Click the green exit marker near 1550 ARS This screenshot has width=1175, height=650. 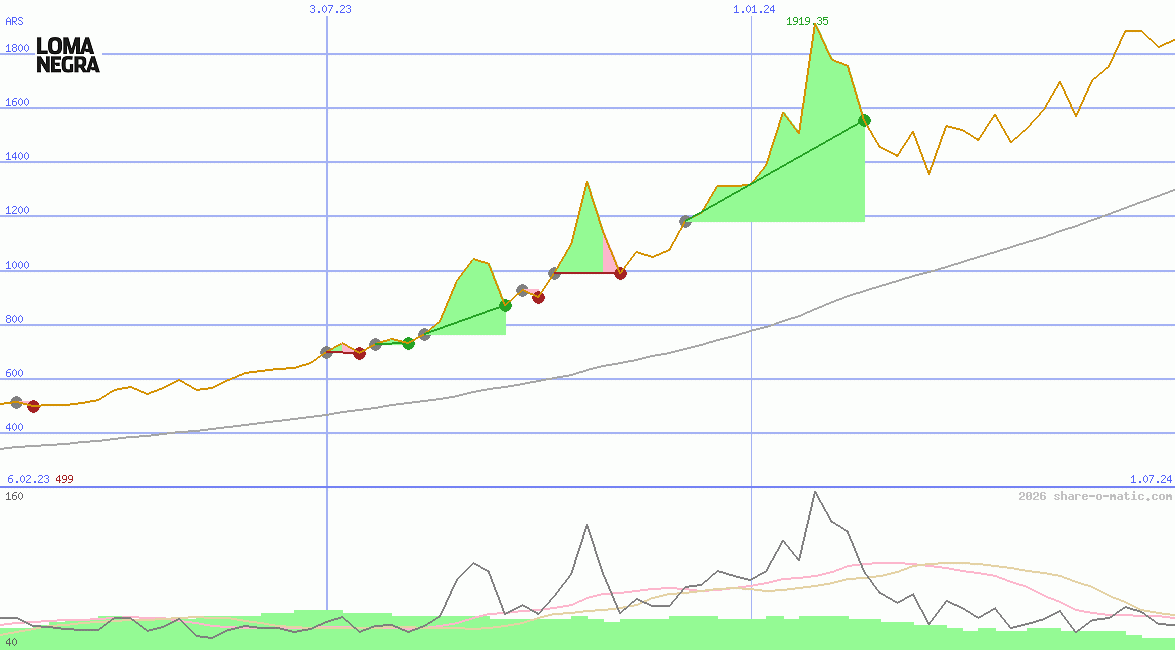tap(864, 121)
